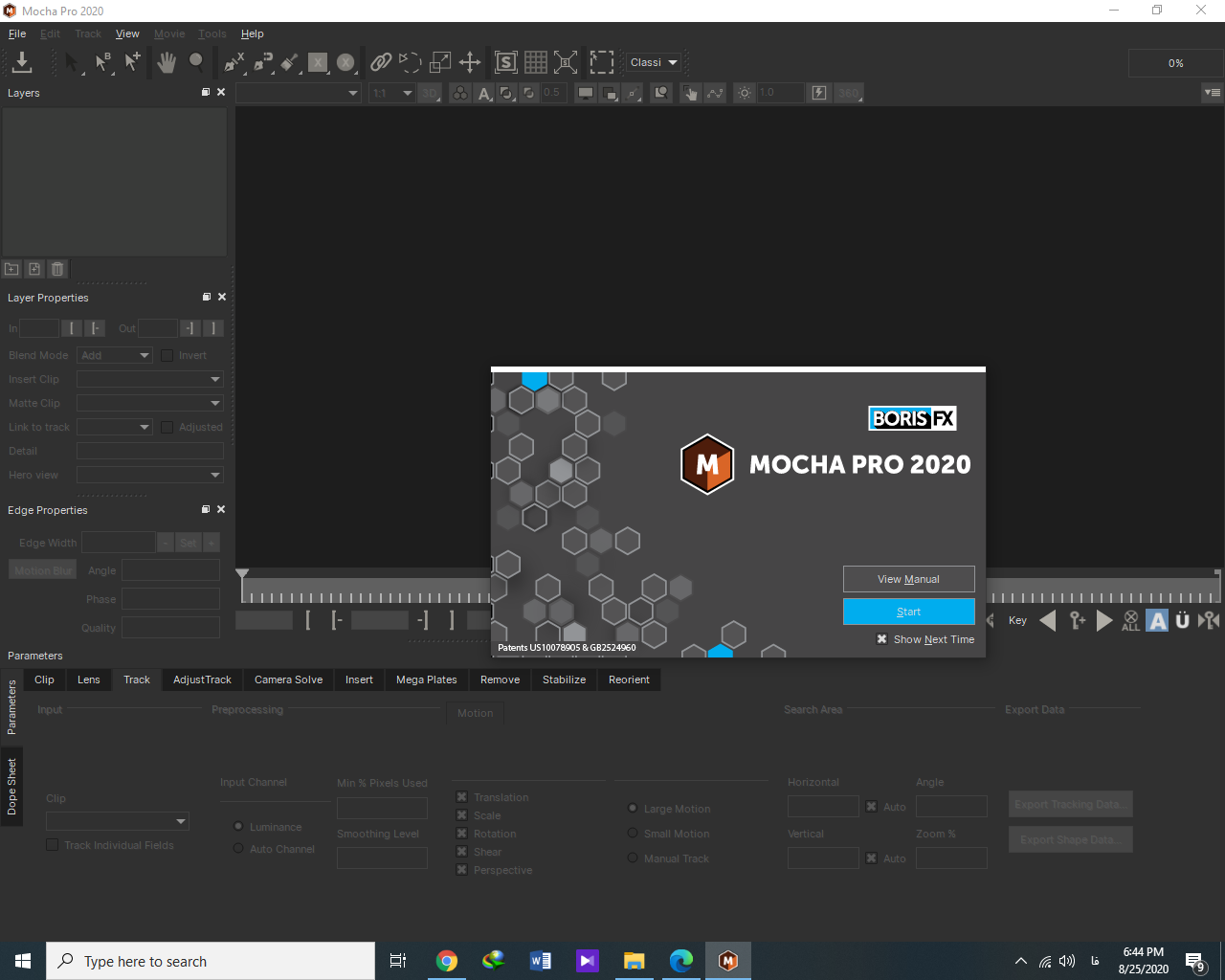Select the Rotate tool icon
Screen dimensions: 1225x980
(x=410, y=62)
